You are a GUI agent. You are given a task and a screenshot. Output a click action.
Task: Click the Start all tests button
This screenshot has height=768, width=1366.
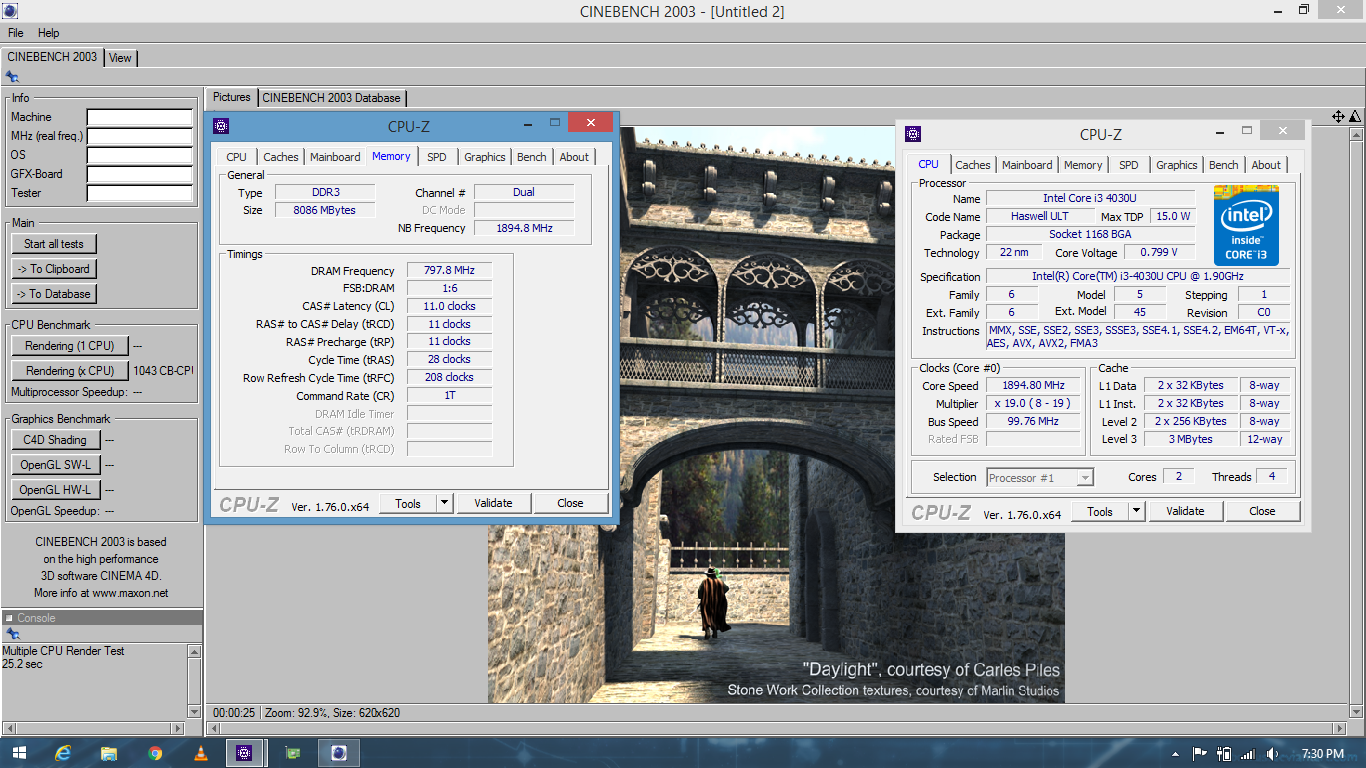(54, 244)
